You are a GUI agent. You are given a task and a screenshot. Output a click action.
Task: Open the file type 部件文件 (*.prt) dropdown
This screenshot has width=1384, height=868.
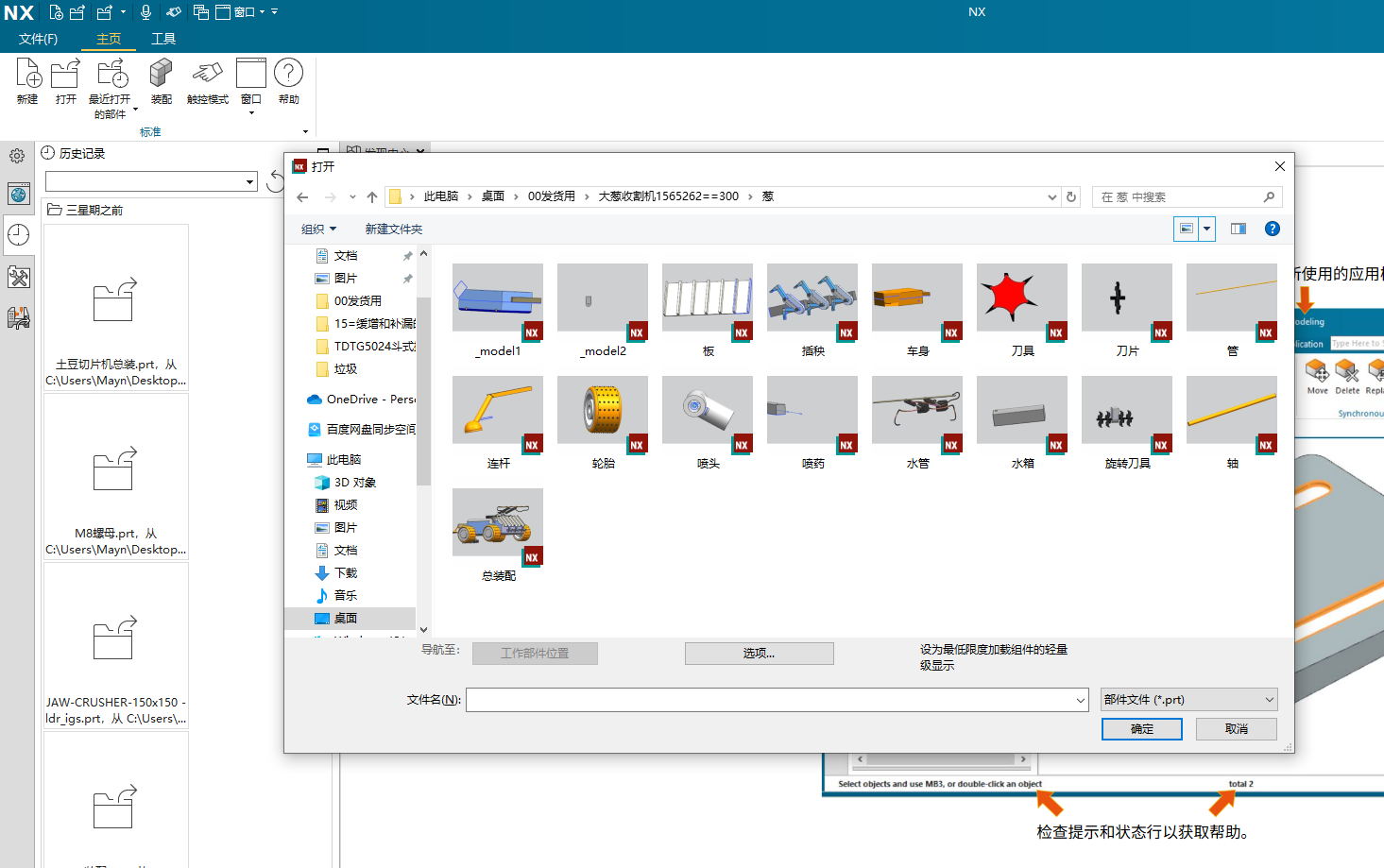point(1189,700)
